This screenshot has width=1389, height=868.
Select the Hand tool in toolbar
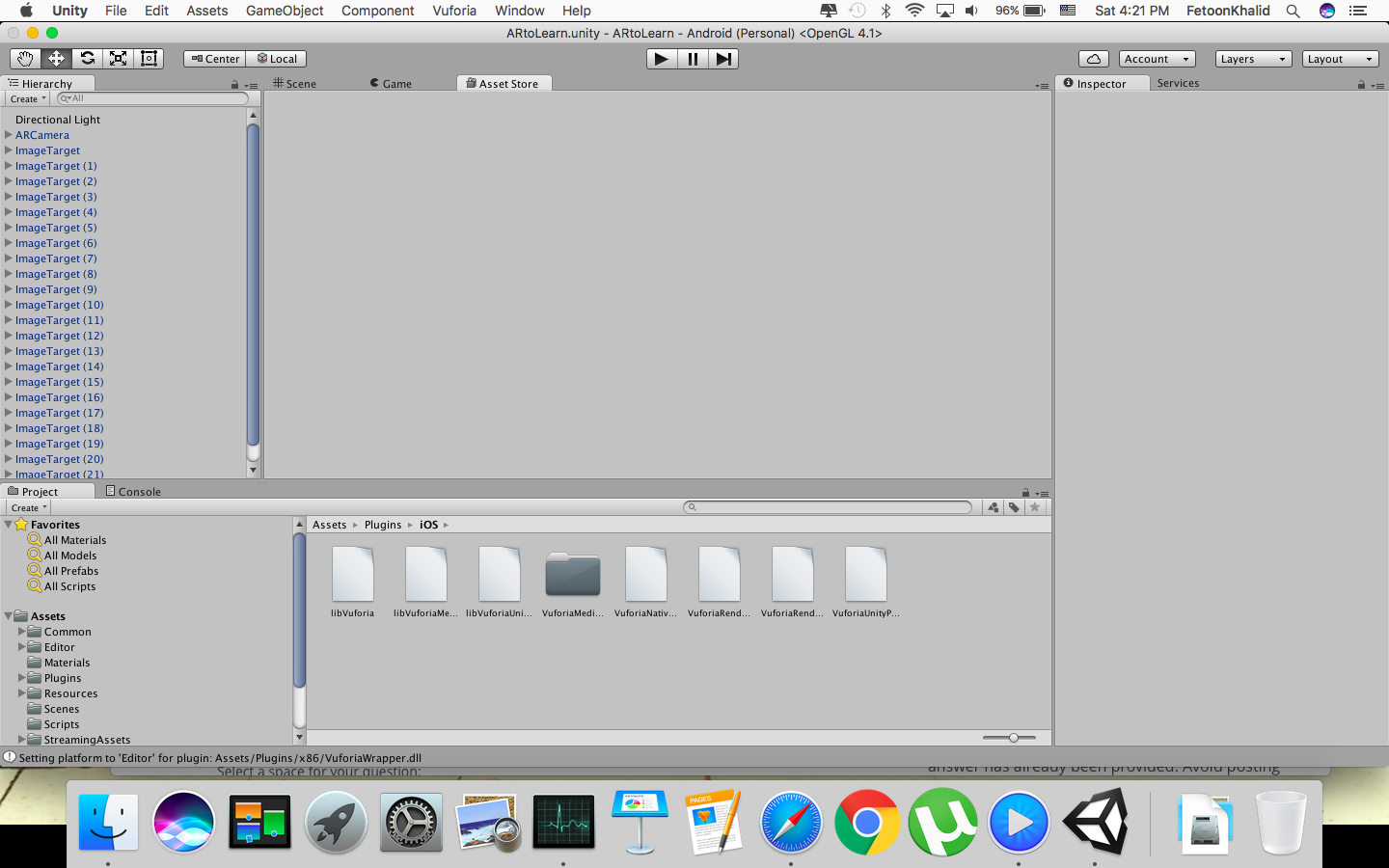pyautogui.click(x=25, y=59)
